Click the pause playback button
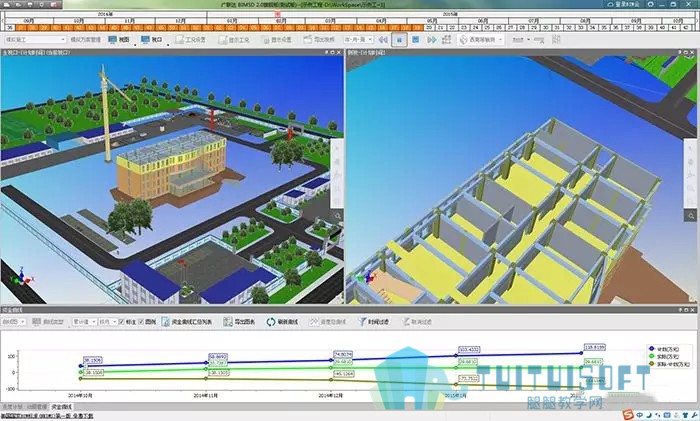The image size is (700, 421). (399, 40)
